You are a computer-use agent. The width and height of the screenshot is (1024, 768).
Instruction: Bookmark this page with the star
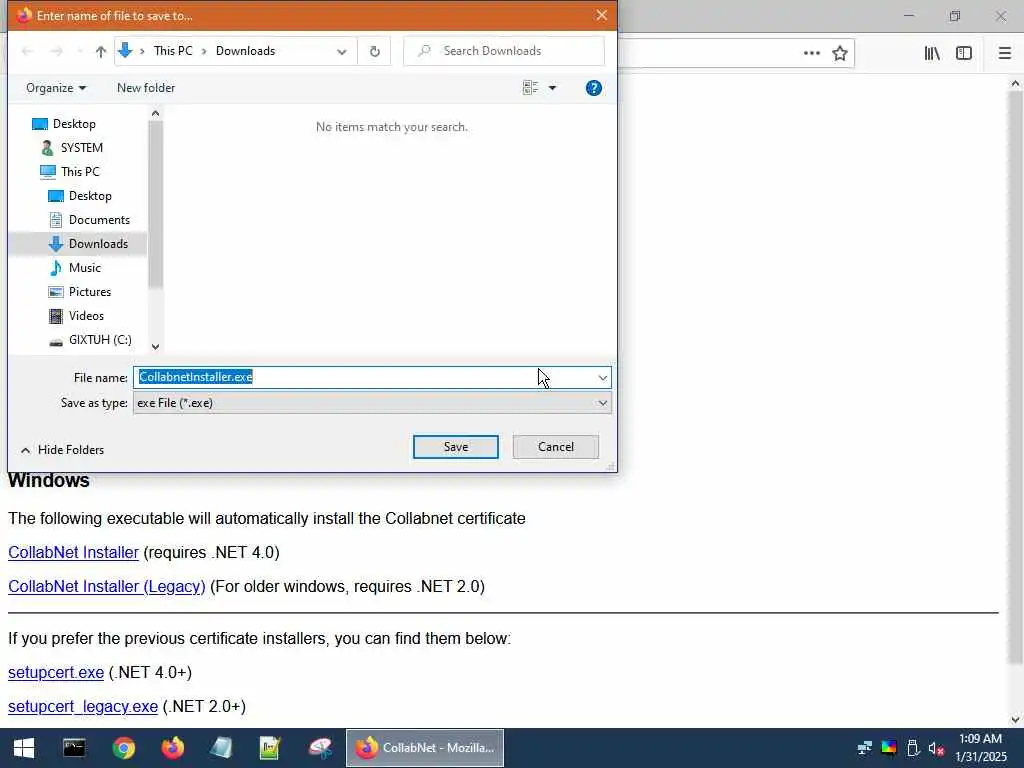(840, 53)
